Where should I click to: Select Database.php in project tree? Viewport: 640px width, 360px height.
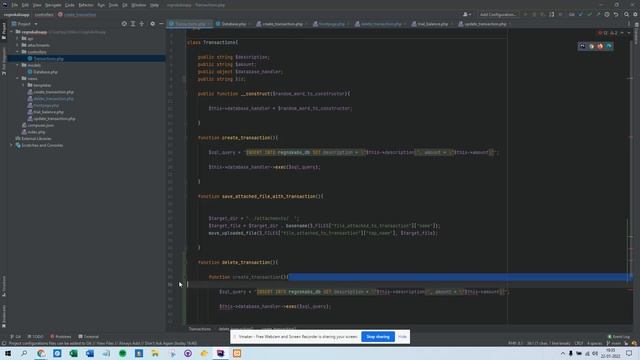45,72
